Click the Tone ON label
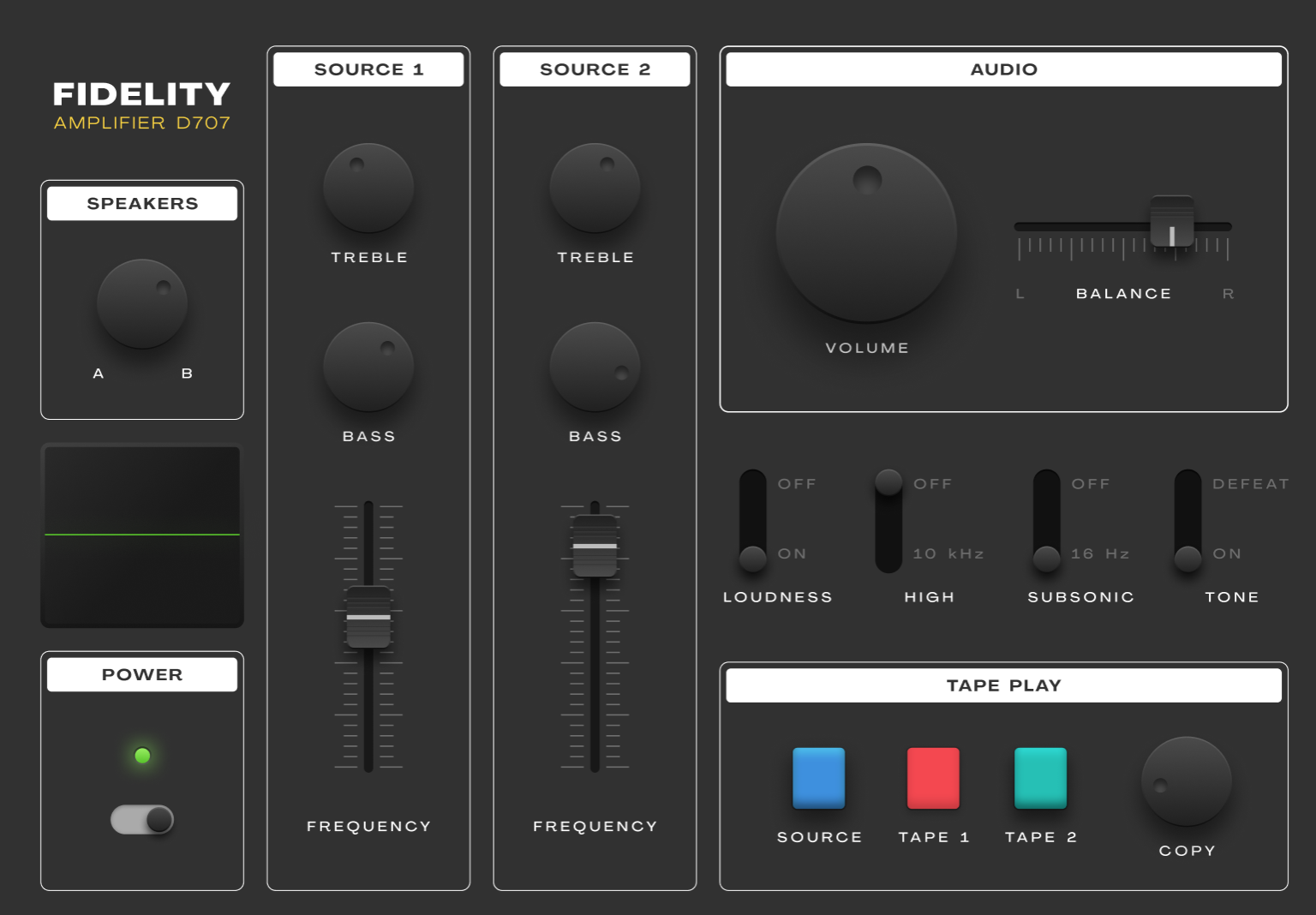 (1227, 554)
